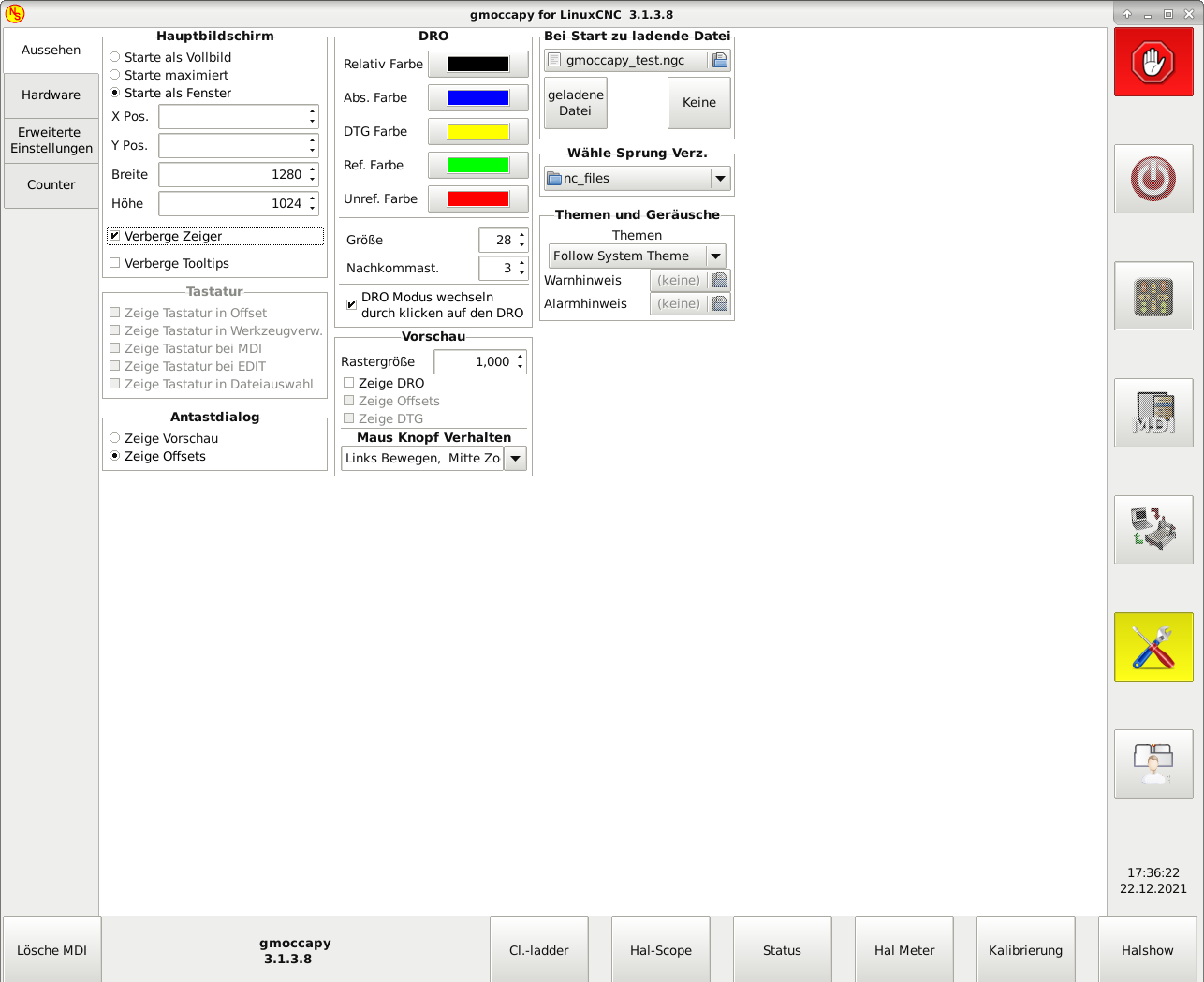Expand the nc_files directory dropdown
The height and width of the screenshot is (982, 1204).
(637, 179)
